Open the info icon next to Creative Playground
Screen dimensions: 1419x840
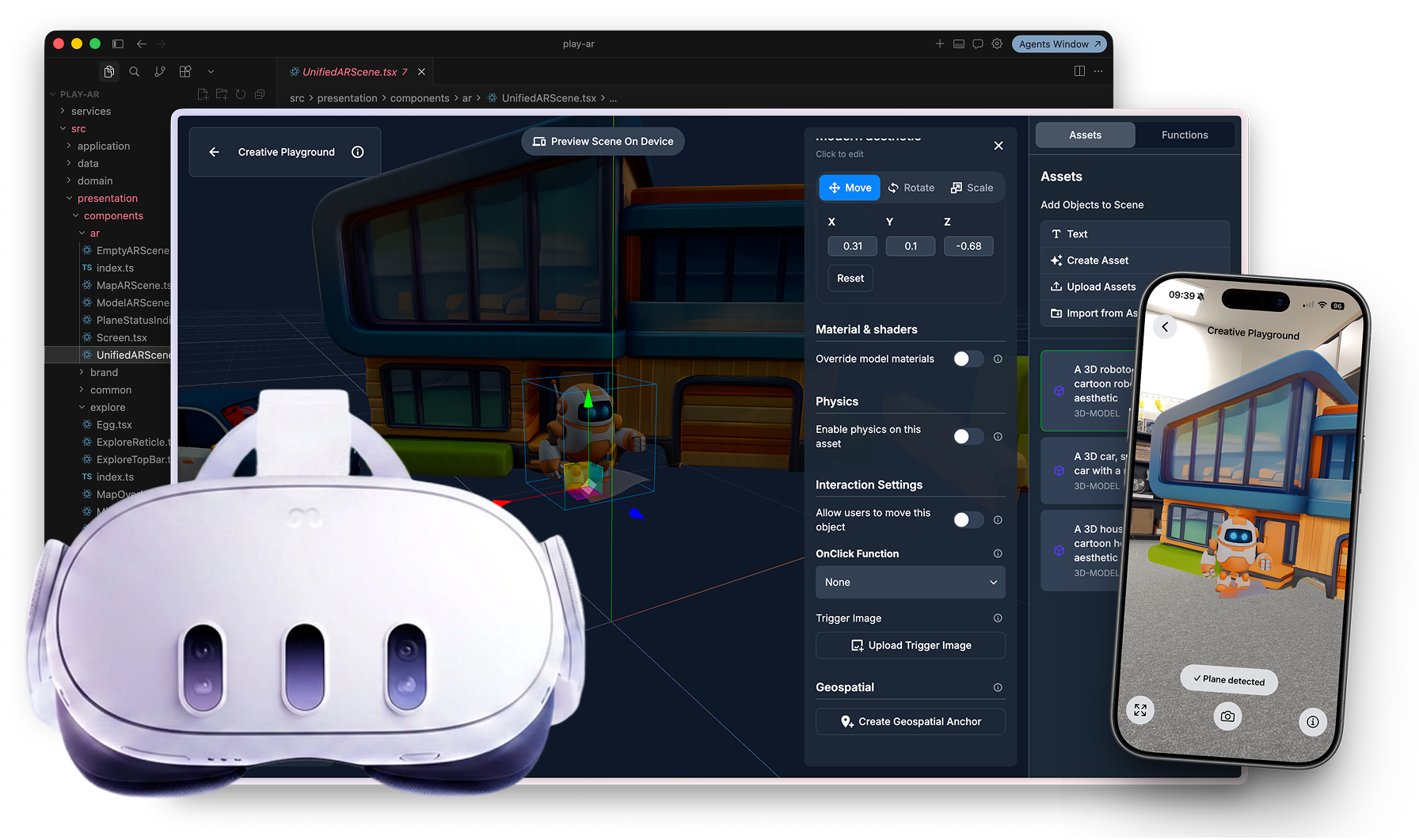(358, 152)
